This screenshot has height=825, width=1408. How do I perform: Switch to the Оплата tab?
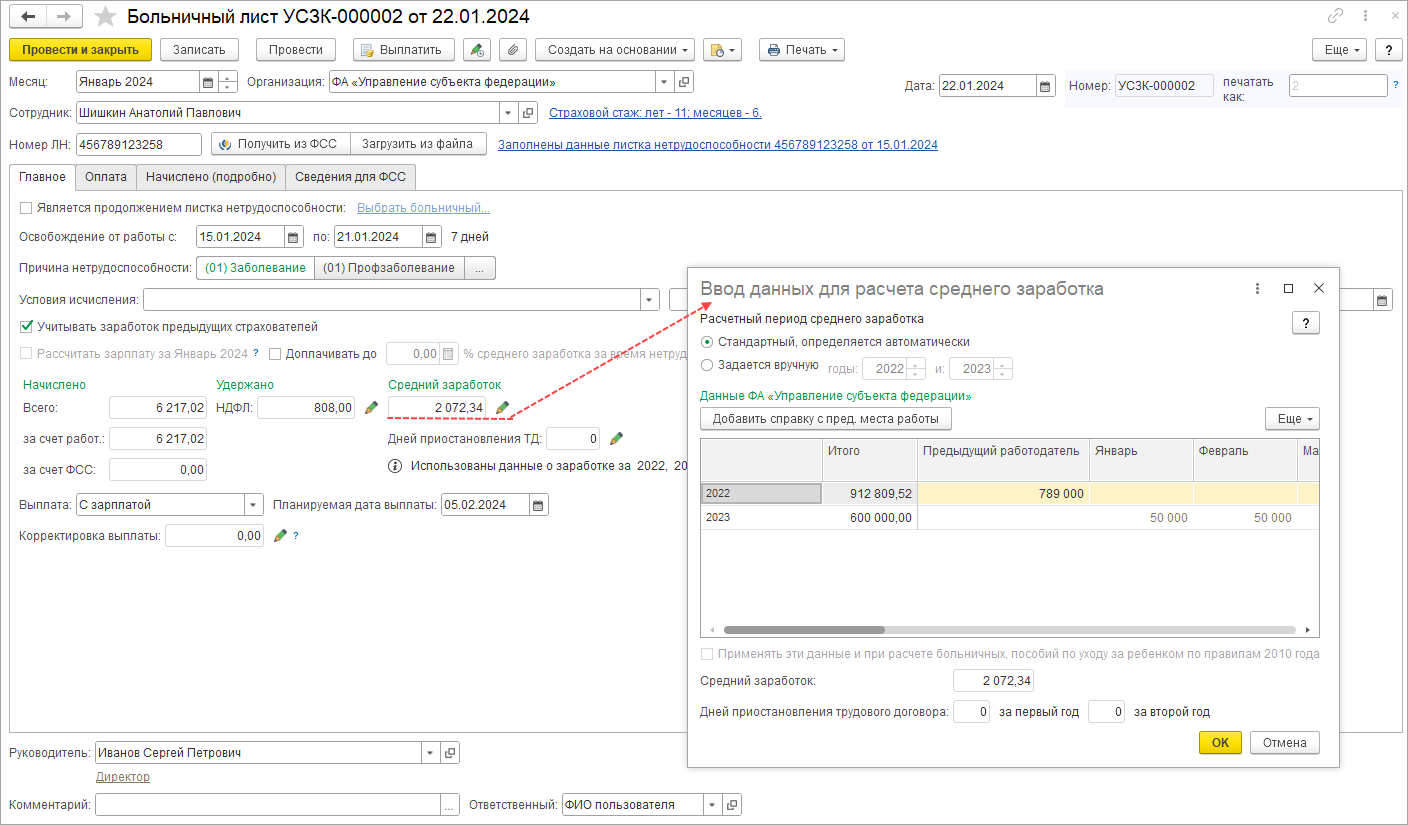click(x=106, y=177)
